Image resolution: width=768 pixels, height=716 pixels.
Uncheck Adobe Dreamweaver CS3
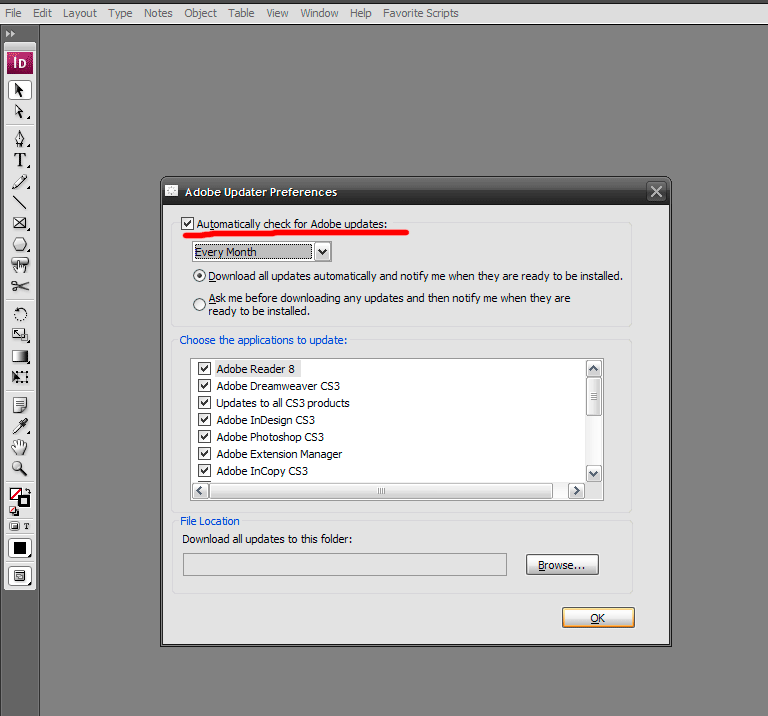[x=204, y=385]
